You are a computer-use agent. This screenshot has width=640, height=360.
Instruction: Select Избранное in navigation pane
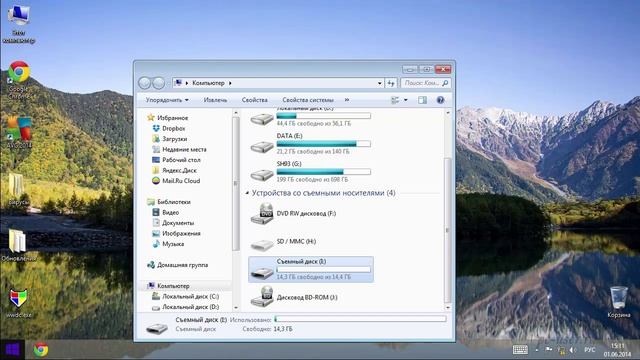tap(168, 118)
